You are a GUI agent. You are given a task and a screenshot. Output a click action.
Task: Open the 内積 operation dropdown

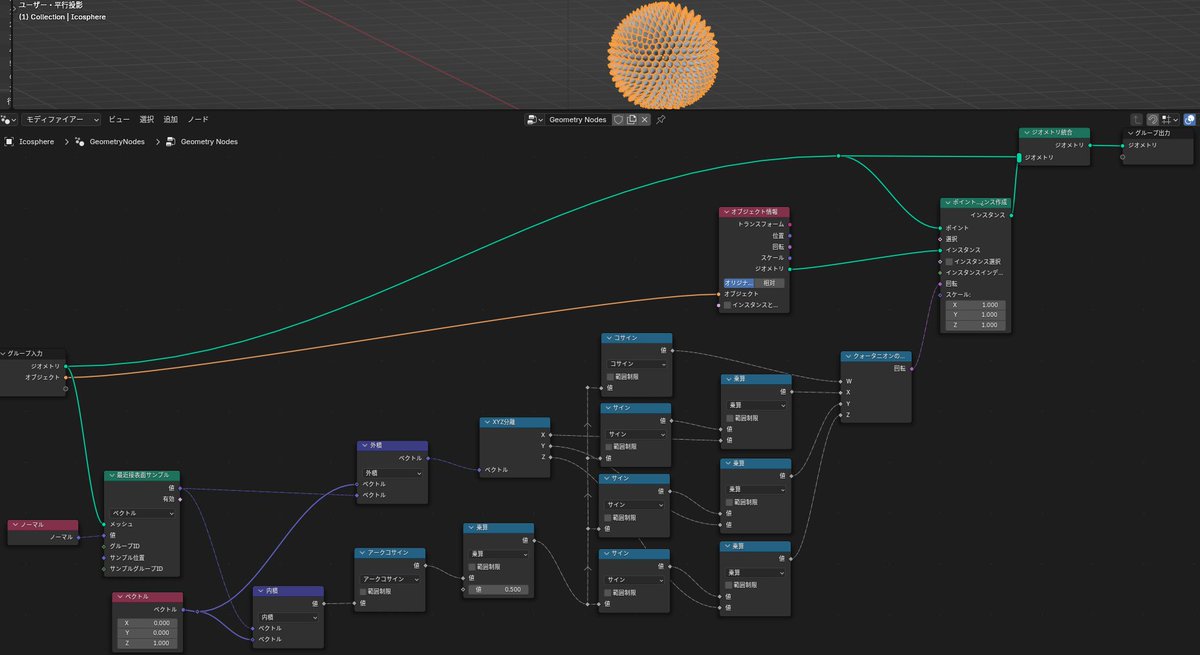[287, 617]
